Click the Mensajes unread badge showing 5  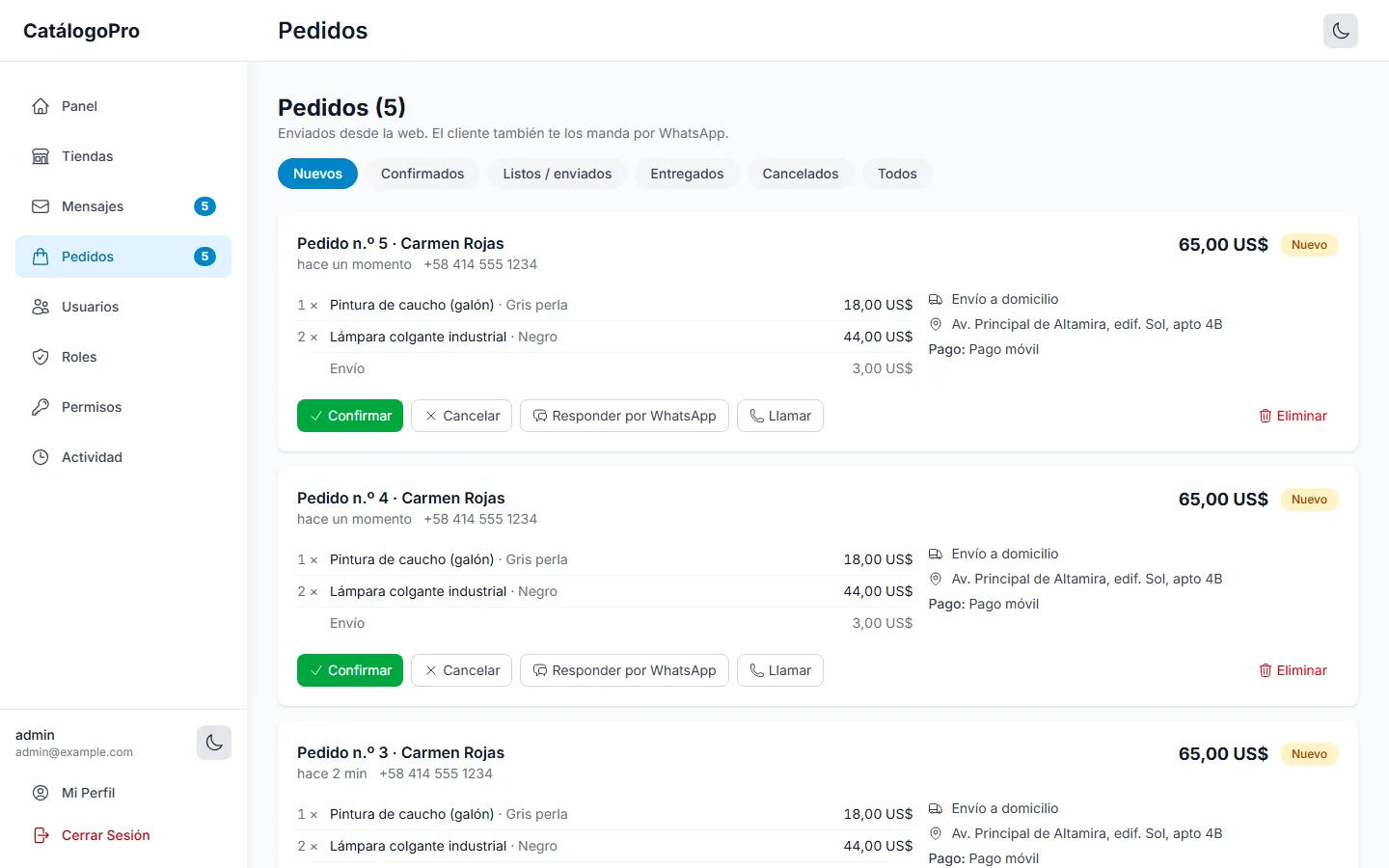pos(204,206)
